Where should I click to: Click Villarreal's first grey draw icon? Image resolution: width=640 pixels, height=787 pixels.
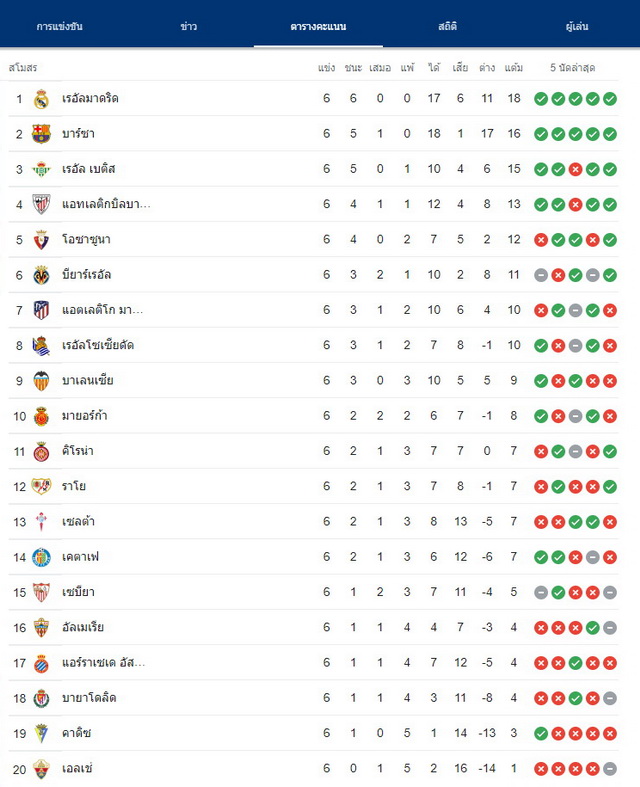pyautogui.click(x=541, y=275)
